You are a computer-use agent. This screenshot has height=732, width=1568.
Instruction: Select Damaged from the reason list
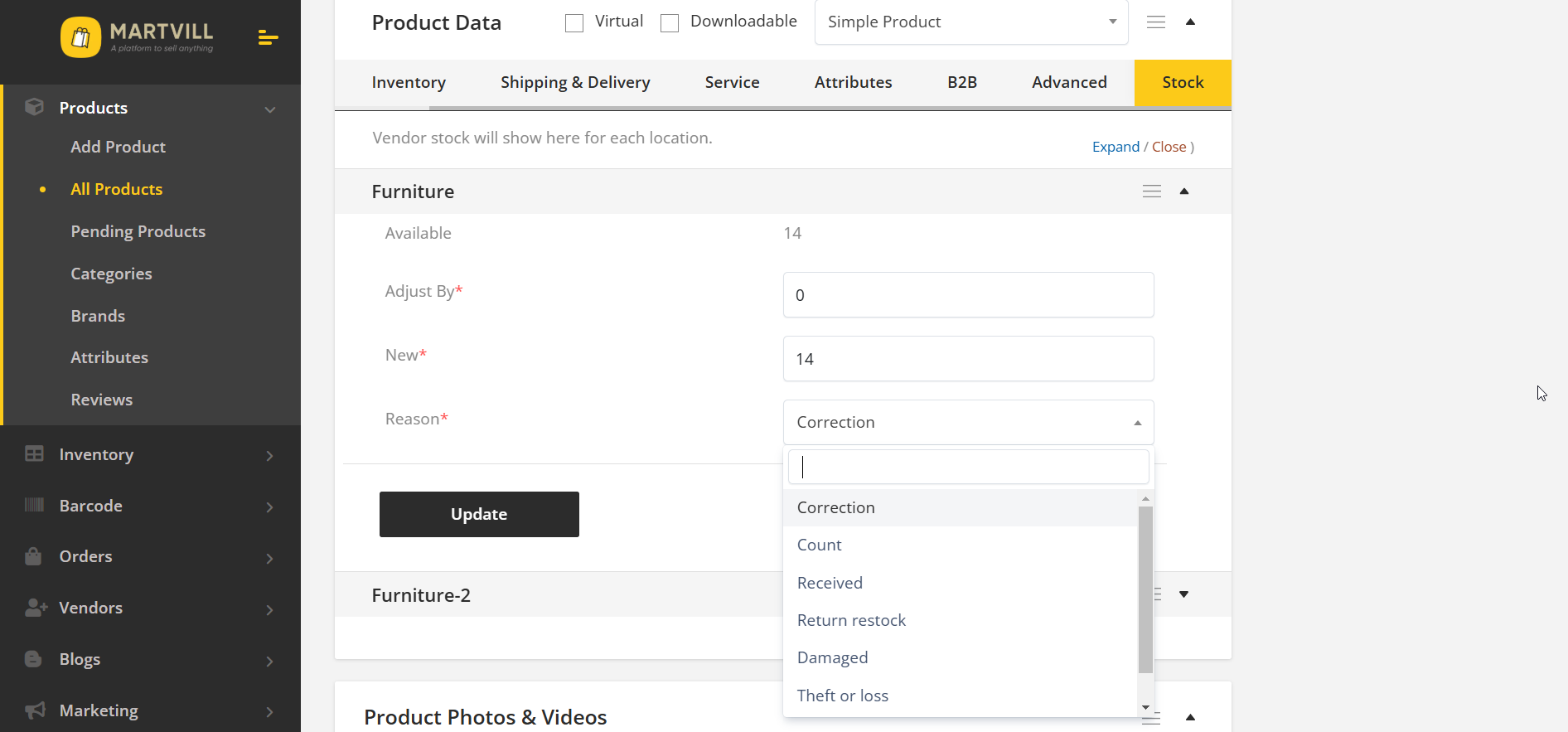pos(832,658)
